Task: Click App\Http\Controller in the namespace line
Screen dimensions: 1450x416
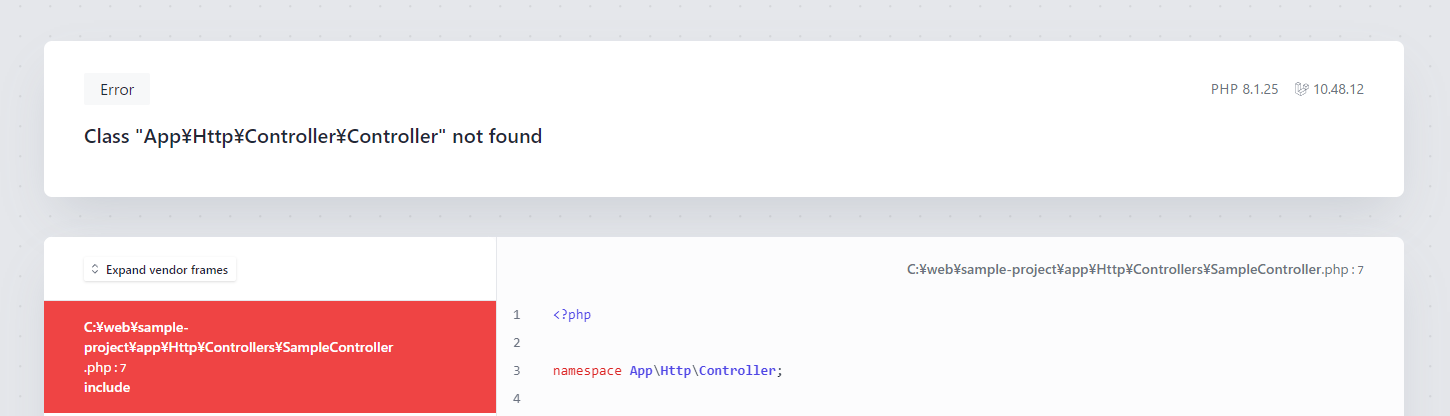Action: tap(702, 371)
